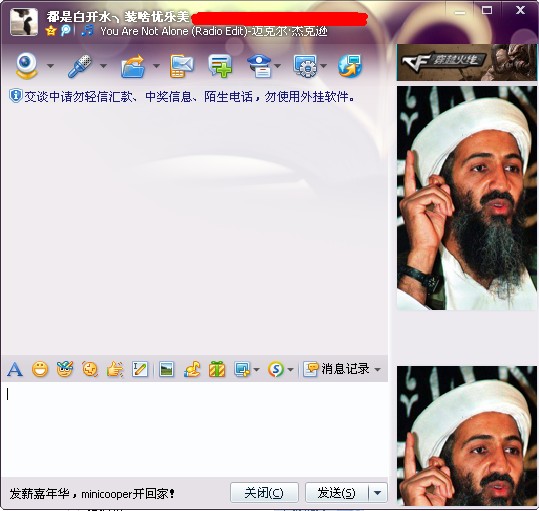
Task: Open the handwriting pencil pad icon
Action: (x=140, y=369)
